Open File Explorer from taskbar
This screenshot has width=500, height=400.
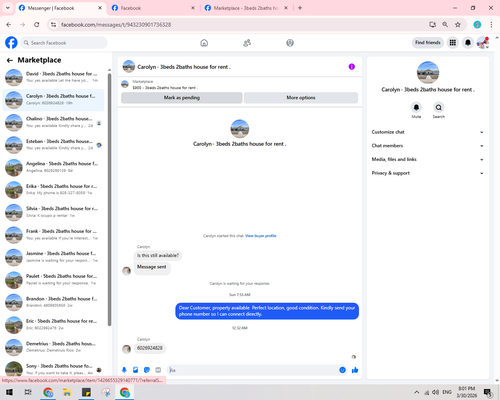tap(67, 392)
